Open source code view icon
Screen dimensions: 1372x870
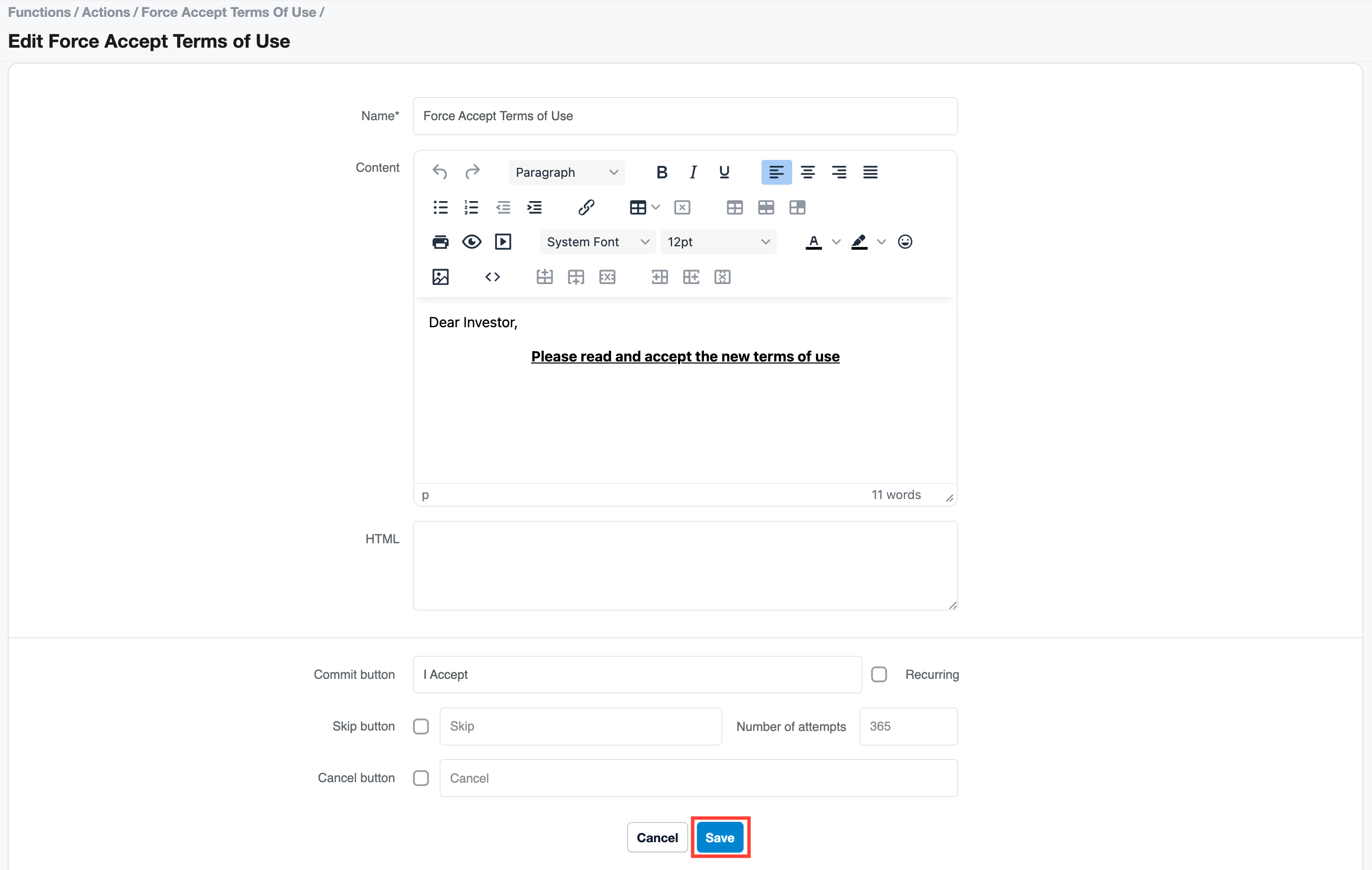pyautogui.click(x=492, y=277)
